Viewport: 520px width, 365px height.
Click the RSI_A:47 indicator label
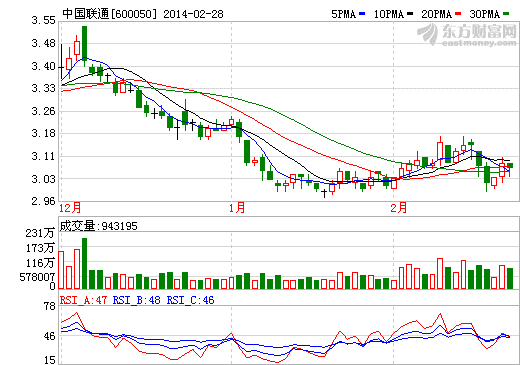coord(83,300)
